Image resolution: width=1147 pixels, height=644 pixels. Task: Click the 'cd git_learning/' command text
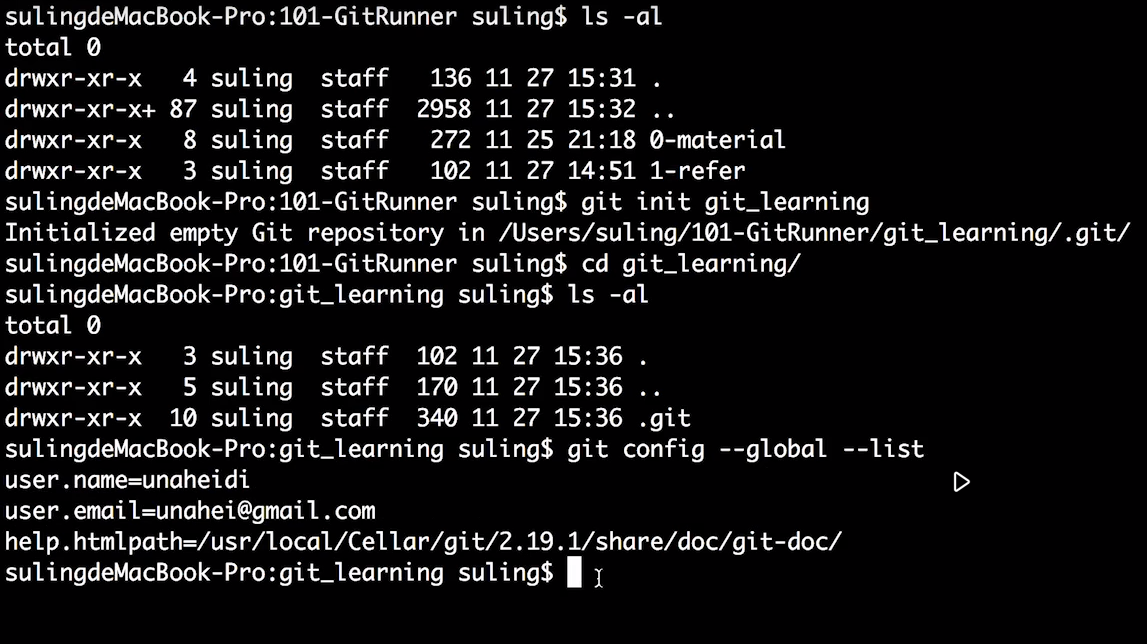(x=691, y=263)
